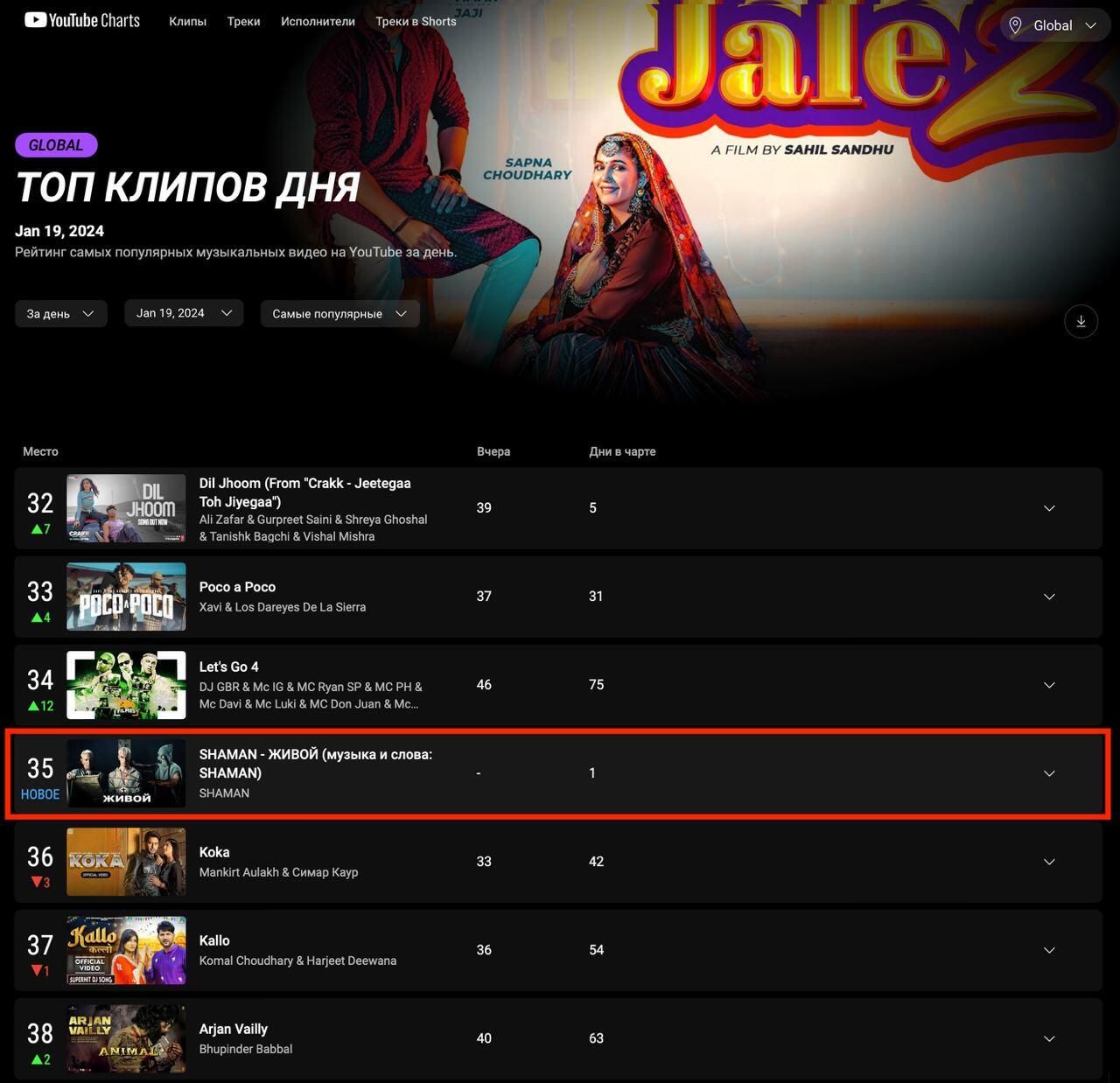Click the Poco a Poco title
This screenshot has width=1120, height=1083.
(237, 587)
